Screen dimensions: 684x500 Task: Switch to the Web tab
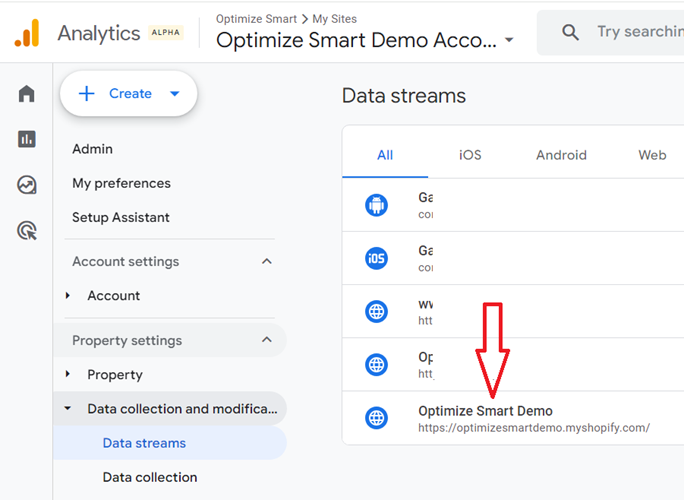(x=652, y=155)
